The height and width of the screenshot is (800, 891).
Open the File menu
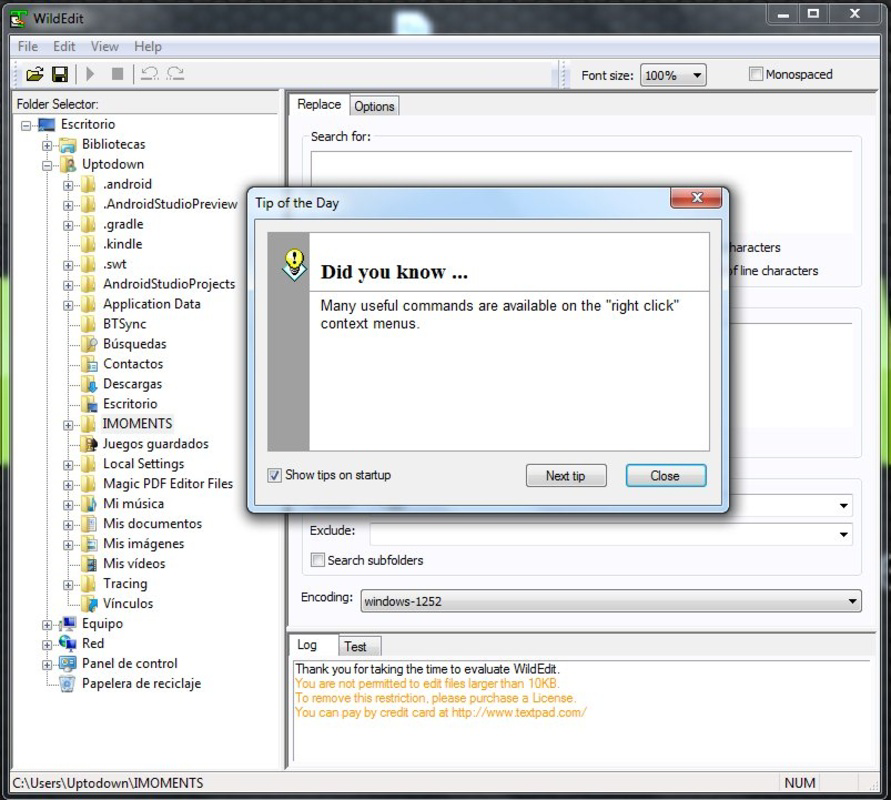28,47
